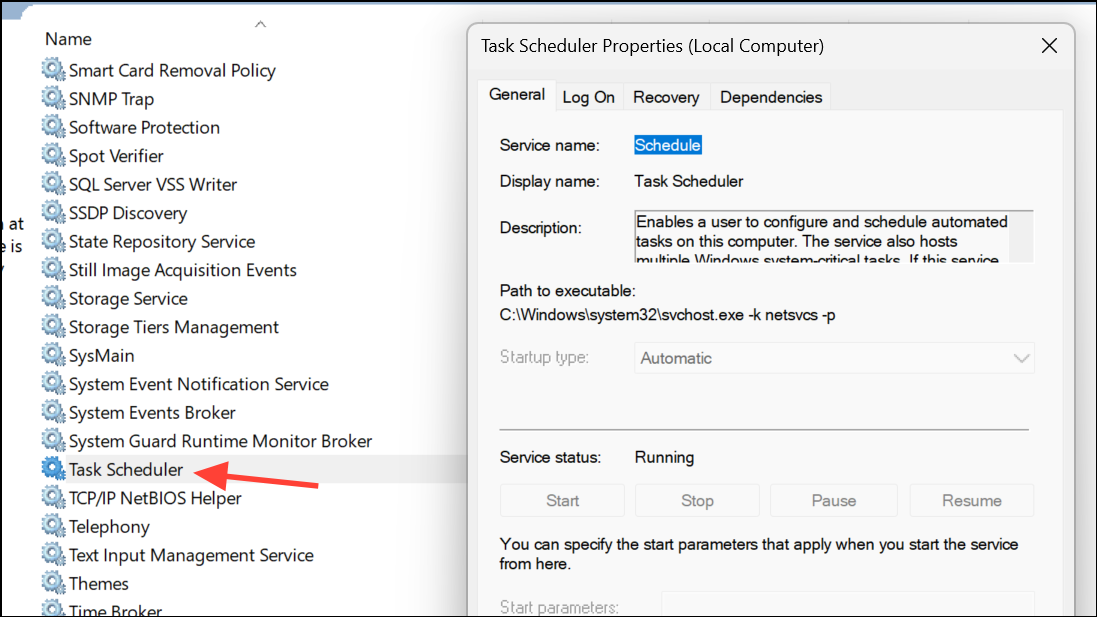Select the Time Broker service icon
The image size is (1097, 617).
pos(53,609)
